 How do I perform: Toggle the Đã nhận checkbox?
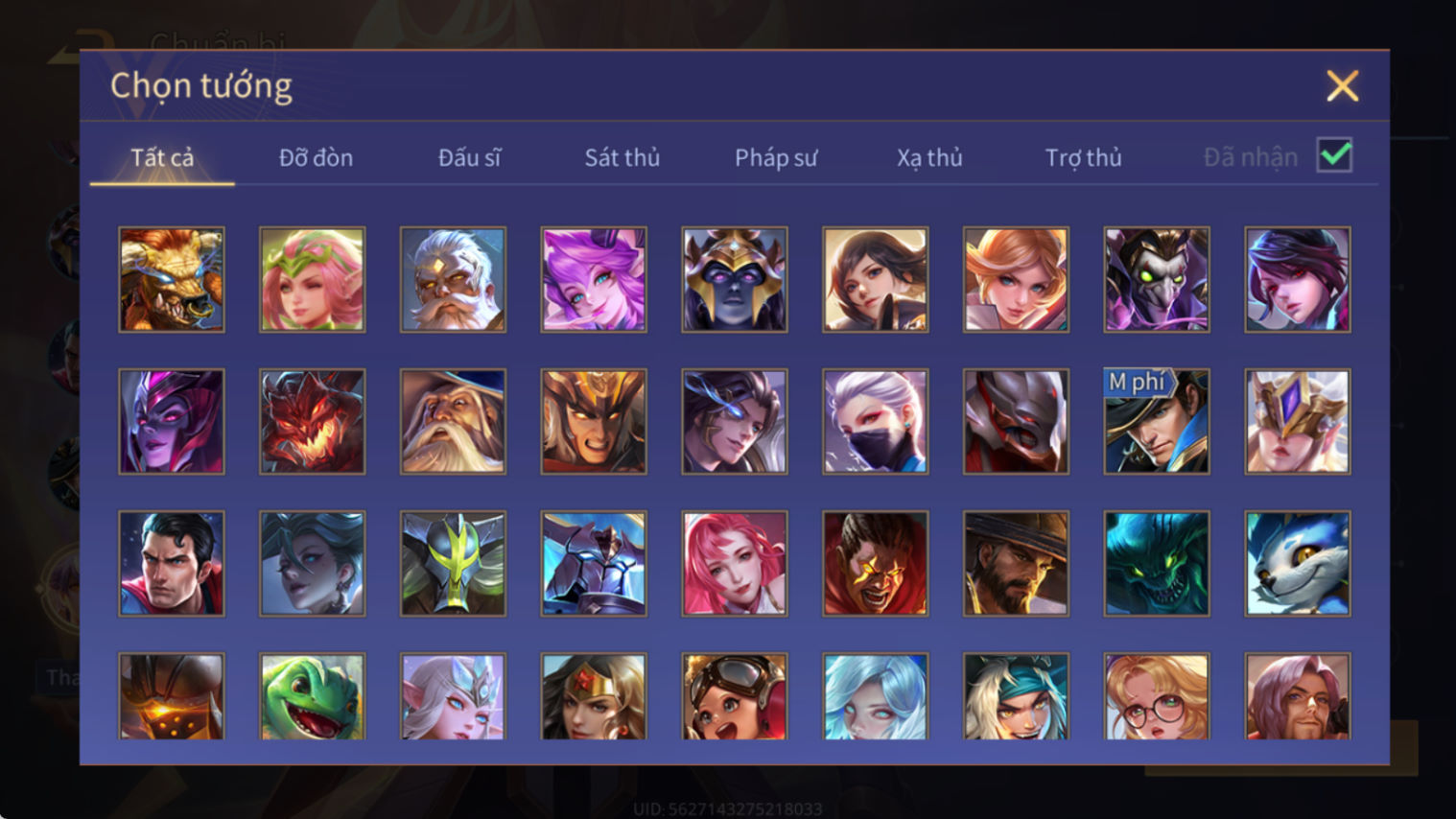point(1334,155)
